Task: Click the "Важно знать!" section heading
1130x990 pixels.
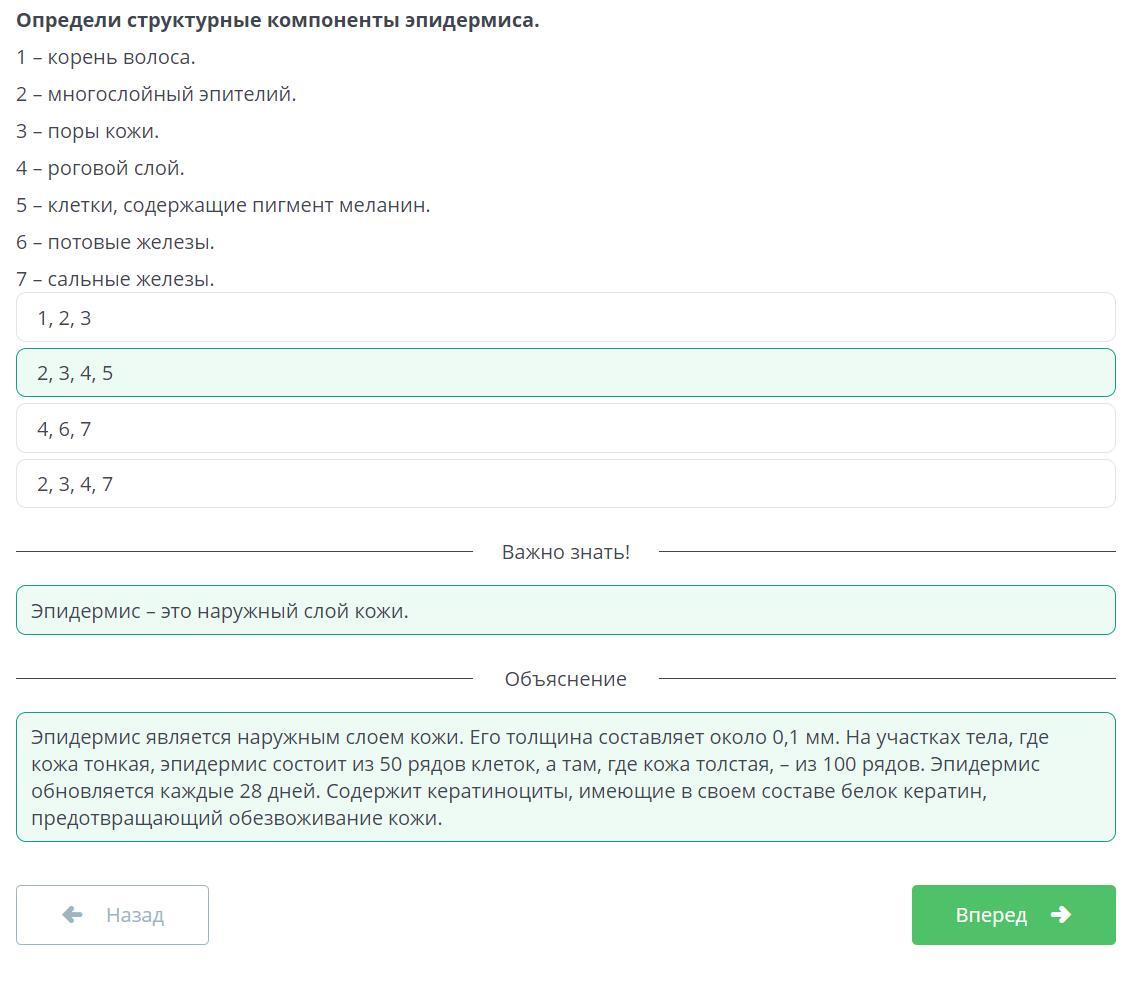Action: coord(565,552)
